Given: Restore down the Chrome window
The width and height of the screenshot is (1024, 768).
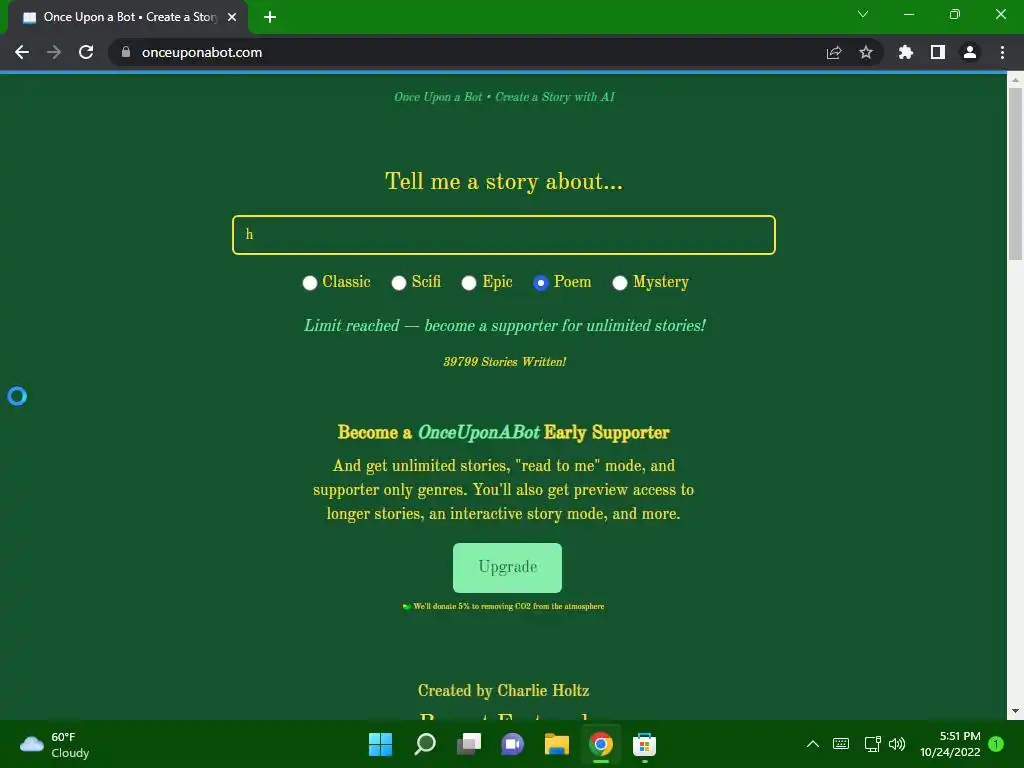Looking at the screenshot, I should click(954, 14).
